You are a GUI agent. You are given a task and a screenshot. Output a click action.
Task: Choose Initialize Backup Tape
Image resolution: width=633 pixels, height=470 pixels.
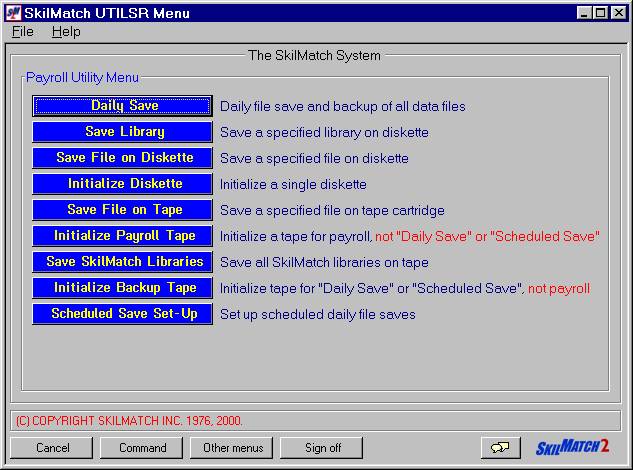pos(122,288)
